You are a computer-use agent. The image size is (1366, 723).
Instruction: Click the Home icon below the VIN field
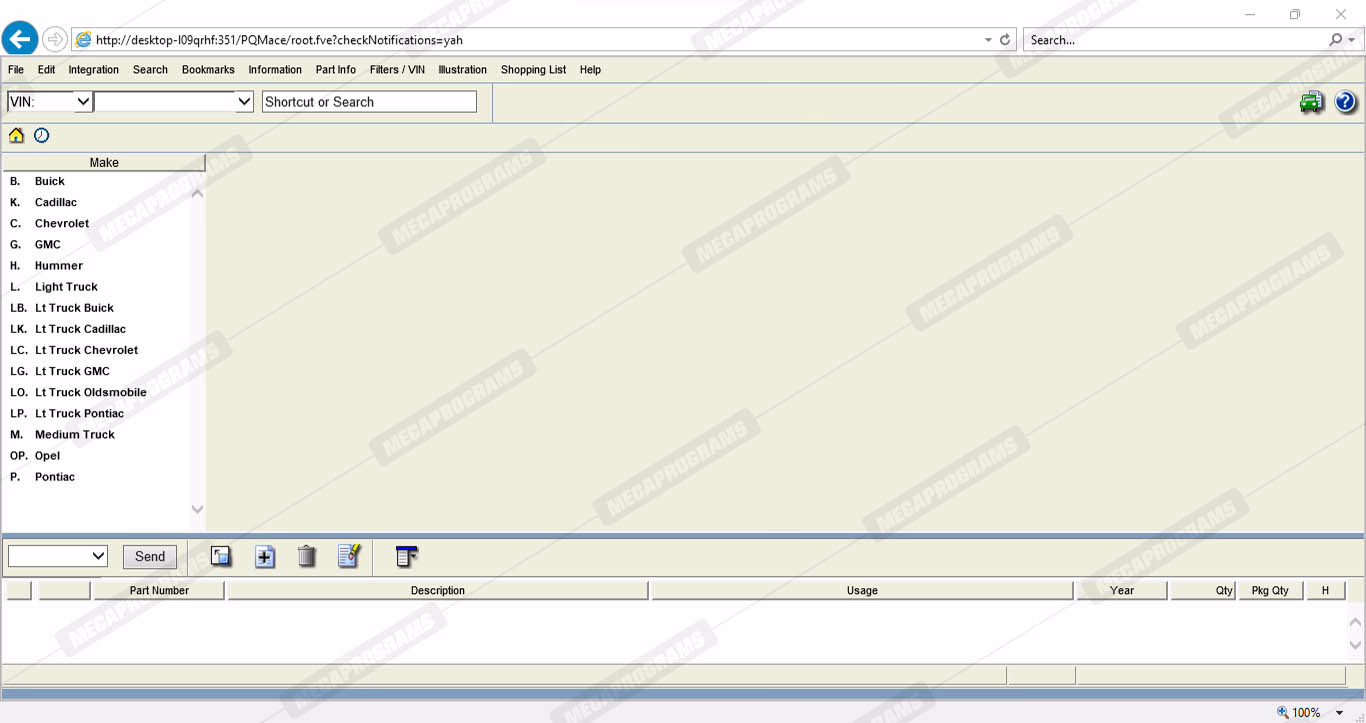16,136
